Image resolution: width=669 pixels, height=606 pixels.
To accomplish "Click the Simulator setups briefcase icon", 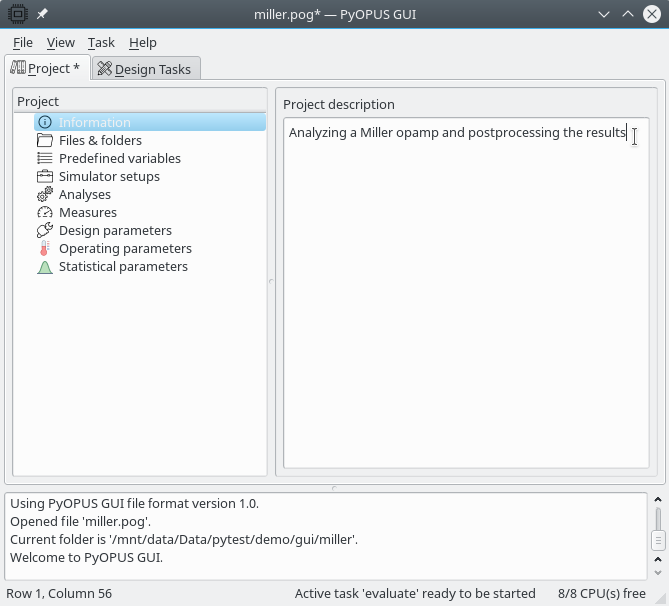I will click(x=44, y=176).
